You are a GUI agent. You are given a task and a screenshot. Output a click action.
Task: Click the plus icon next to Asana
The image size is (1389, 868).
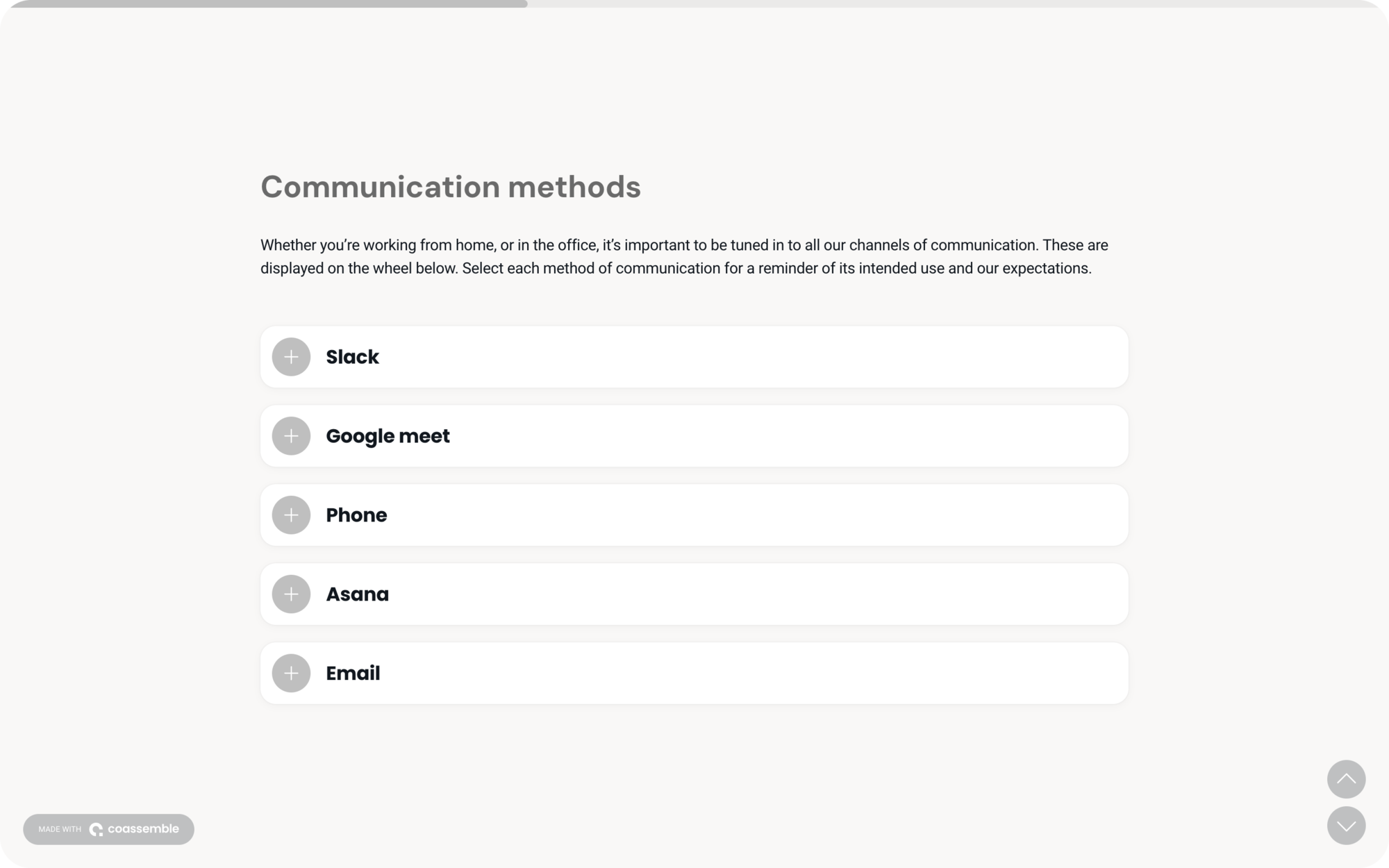pos(291,594)
